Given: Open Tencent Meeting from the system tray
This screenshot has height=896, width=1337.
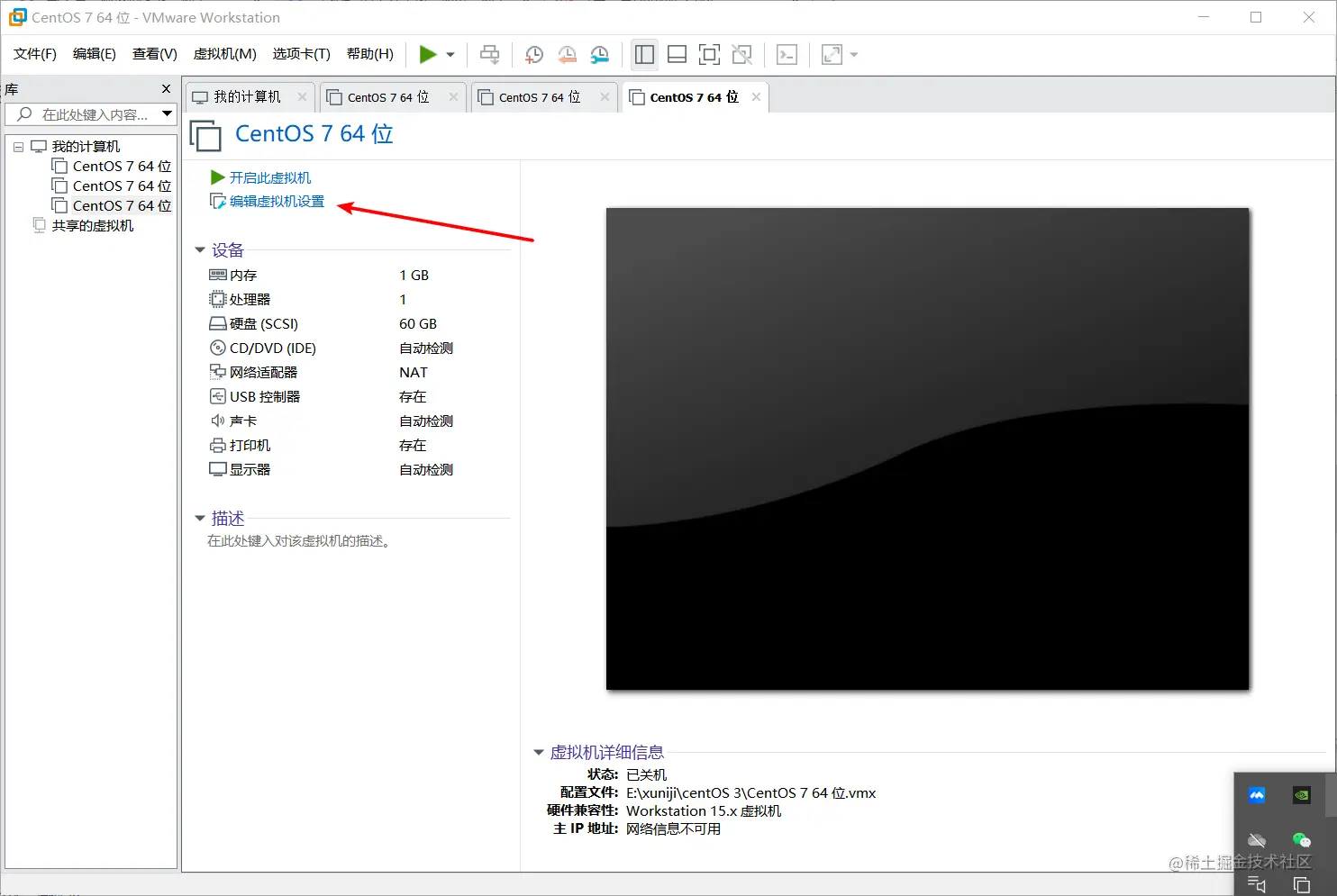Looking at the screenshot, I should [x=1257, y=795].
